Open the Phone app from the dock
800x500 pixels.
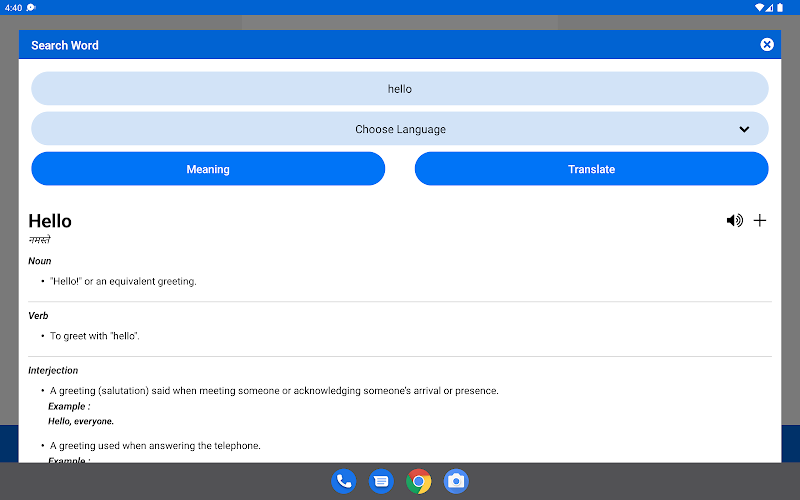(344, 481)
